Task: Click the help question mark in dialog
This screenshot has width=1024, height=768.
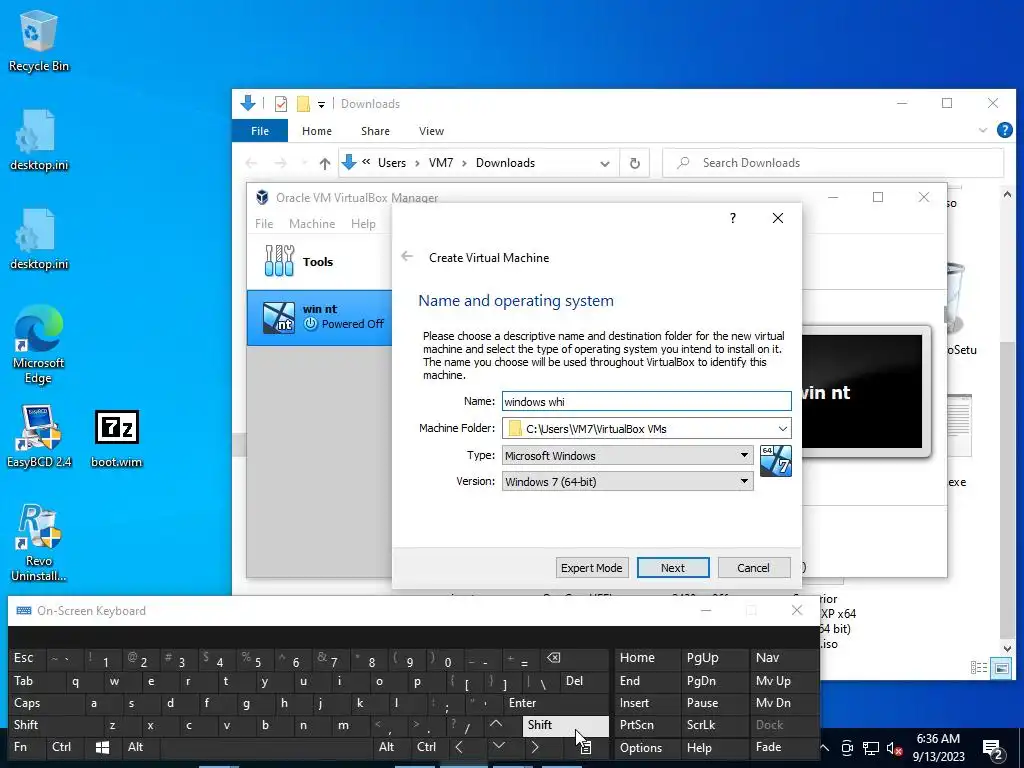Action: click(x=733, y=218)
